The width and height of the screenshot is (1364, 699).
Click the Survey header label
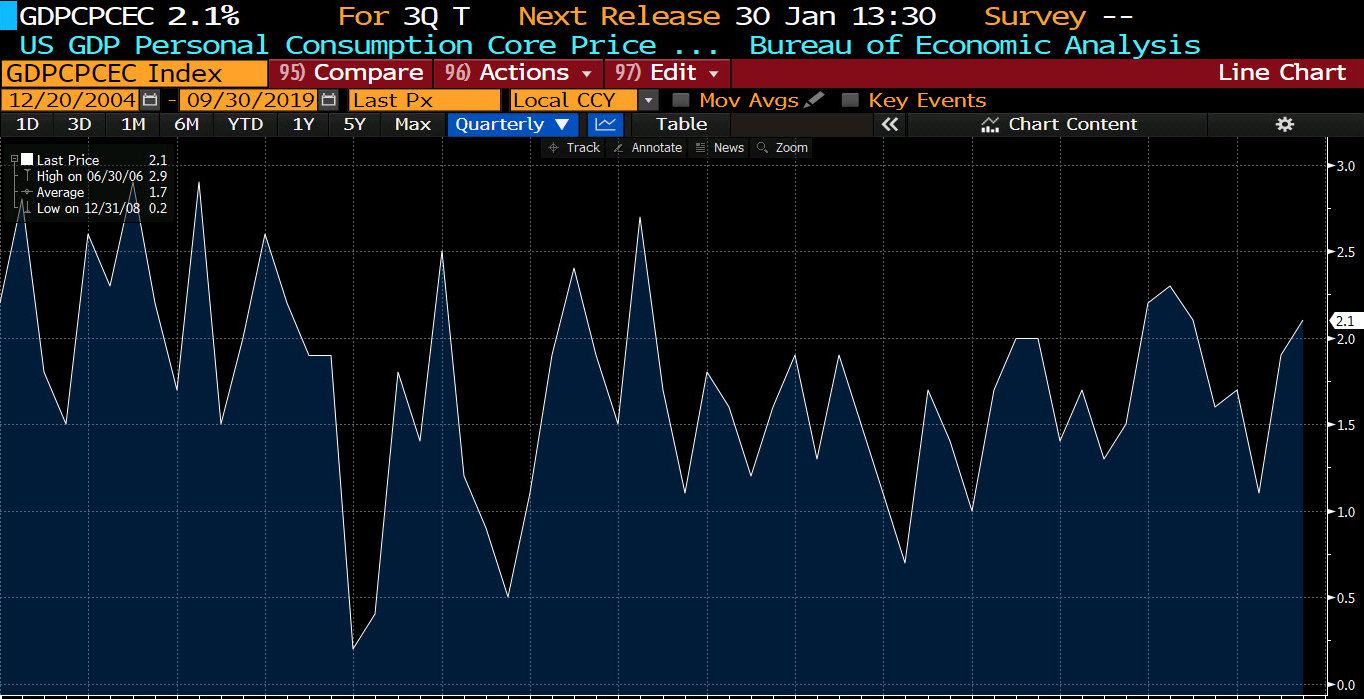(1035, 16)
